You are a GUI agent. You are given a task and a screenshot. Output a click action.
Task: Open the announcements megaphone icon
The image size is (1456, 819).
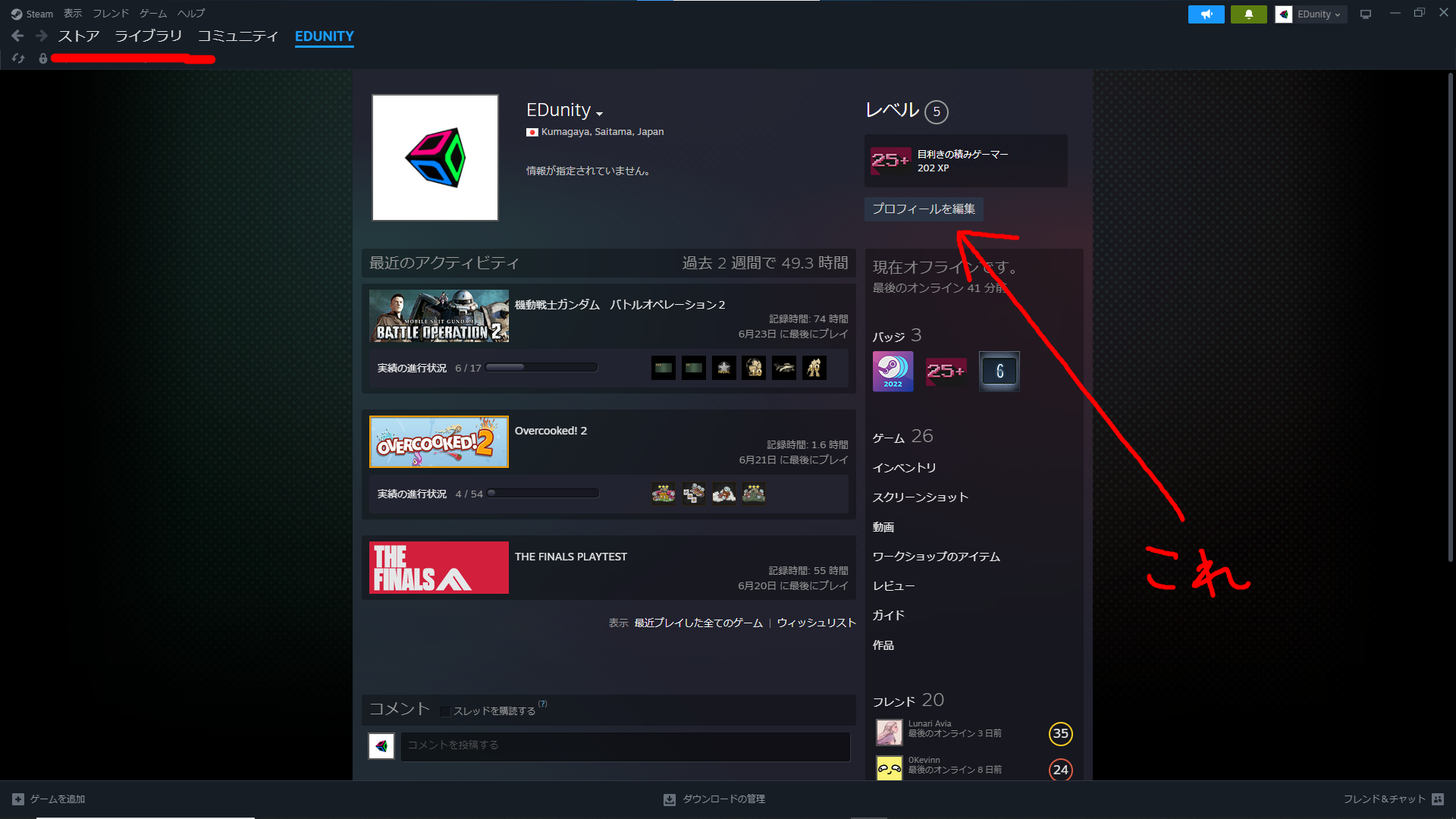click(1206, 14)
